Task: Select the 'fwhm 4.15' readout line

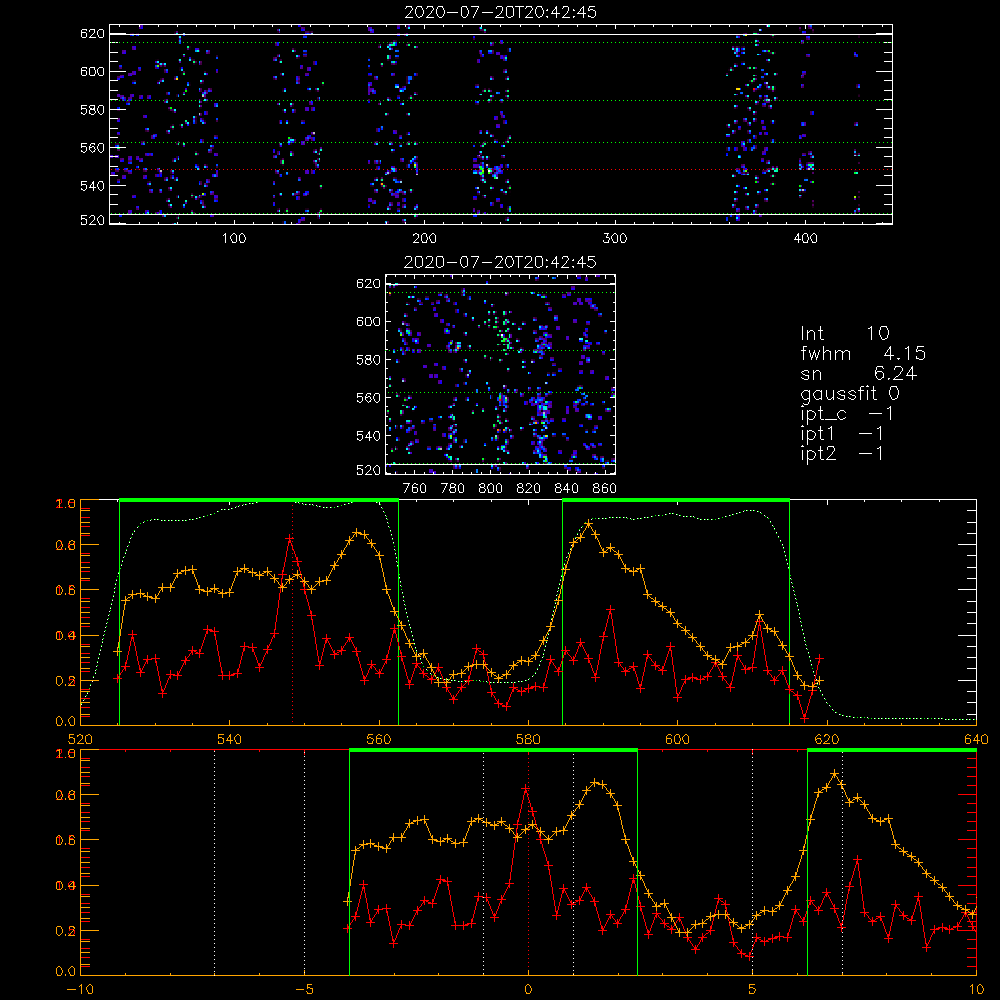Action: click(864, 353)
